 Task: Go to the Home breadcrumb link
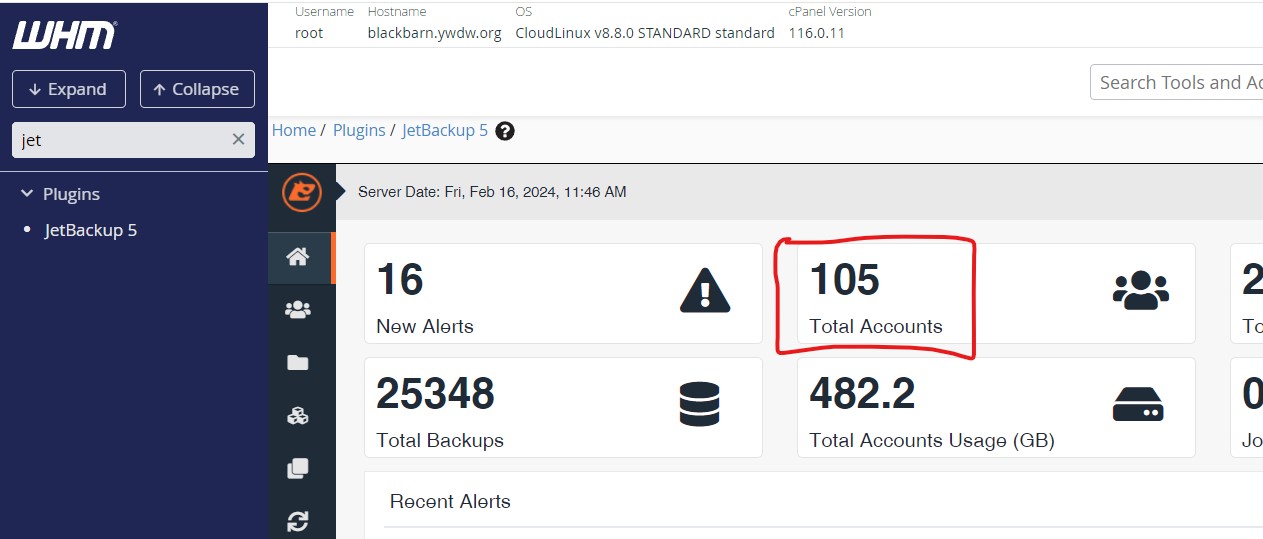294,130
